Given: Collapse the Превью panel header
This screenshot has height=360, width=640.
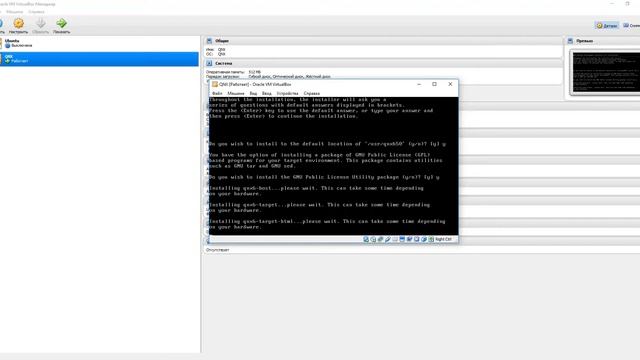Looking at the screenshot, I should coord(603,41).
